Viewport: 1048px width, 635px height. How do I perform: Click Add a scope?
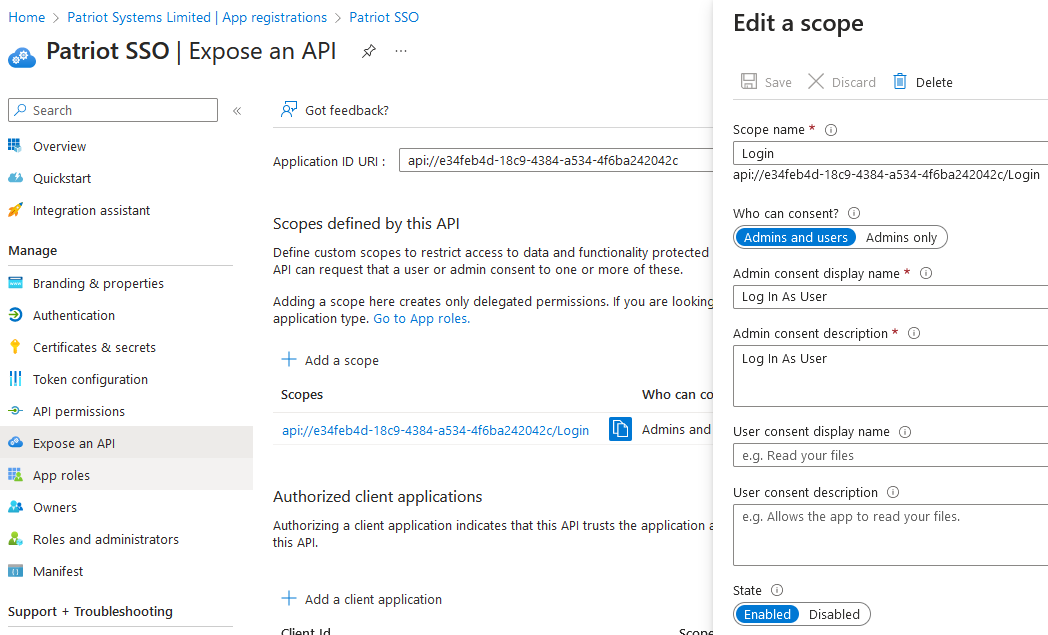click(x=330, y=360)
